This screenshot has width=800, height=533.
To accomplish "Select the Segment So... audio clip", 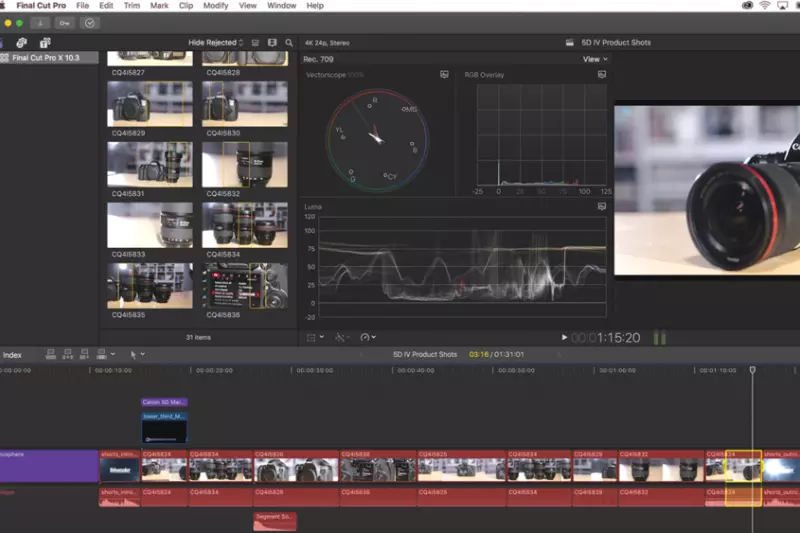I will click(x=275, y=521).
